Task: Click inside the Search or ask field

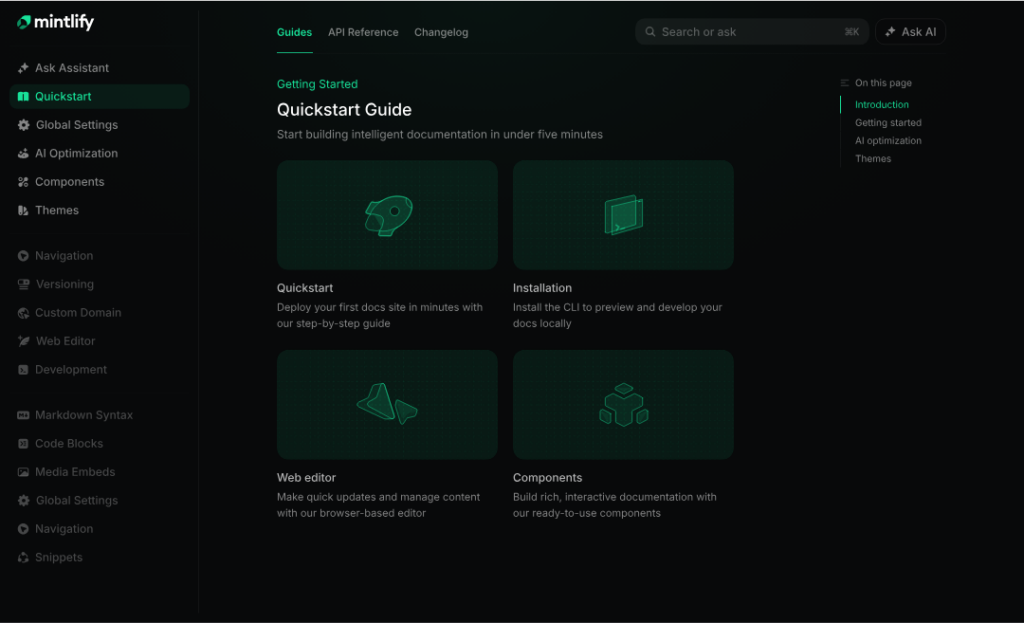Action: click(x=750, y=31)
